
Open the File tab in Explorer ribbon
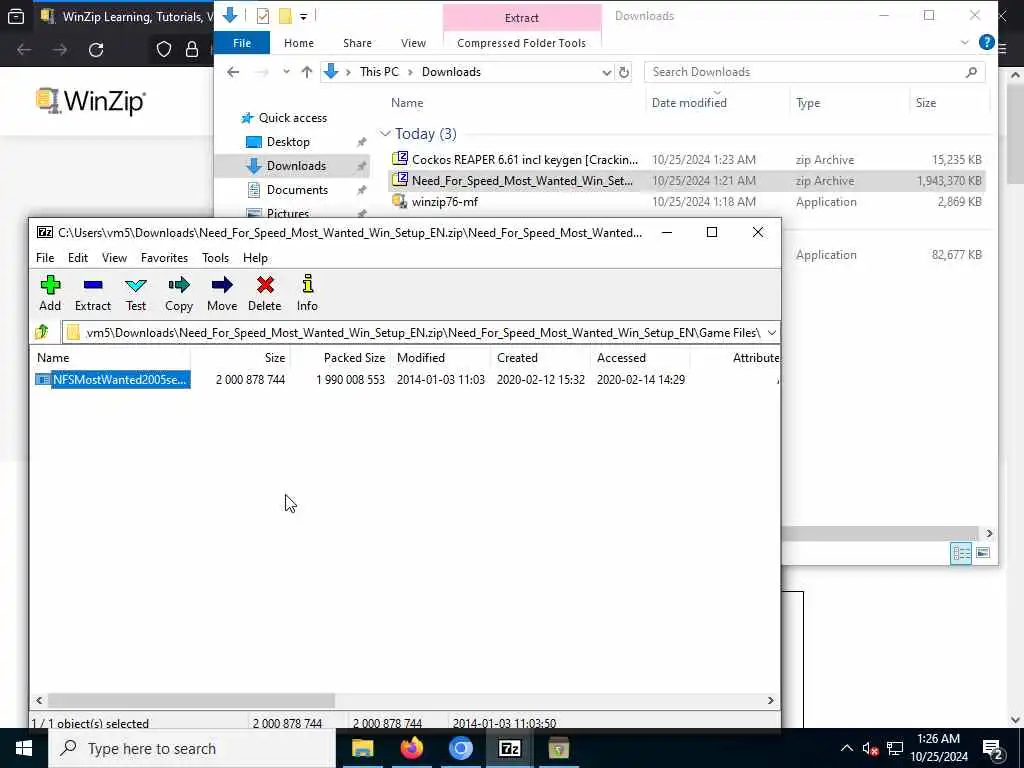coord(242,42)
